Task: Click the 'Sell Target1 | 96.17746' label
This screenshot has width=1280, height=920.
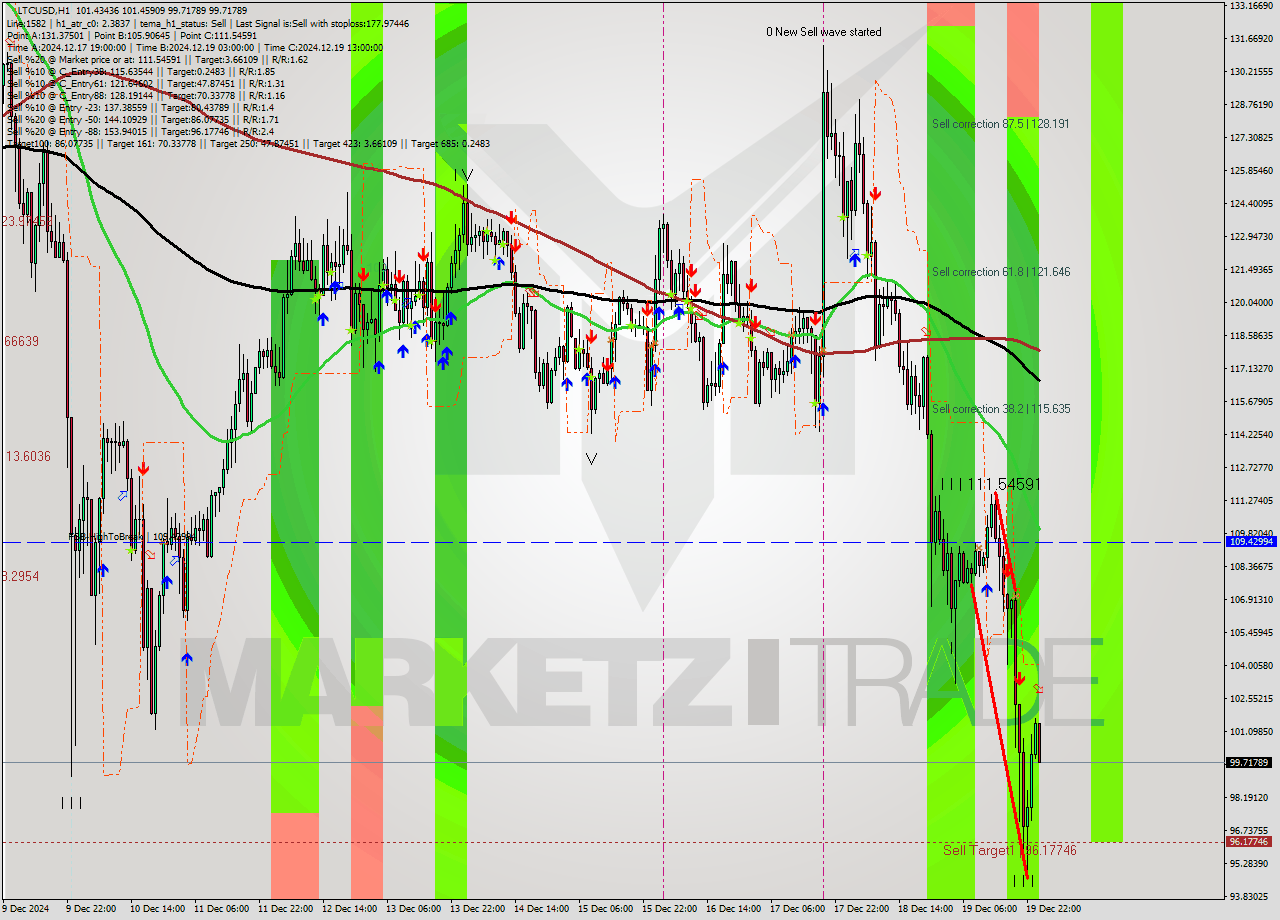Action: click(1010, 850)
